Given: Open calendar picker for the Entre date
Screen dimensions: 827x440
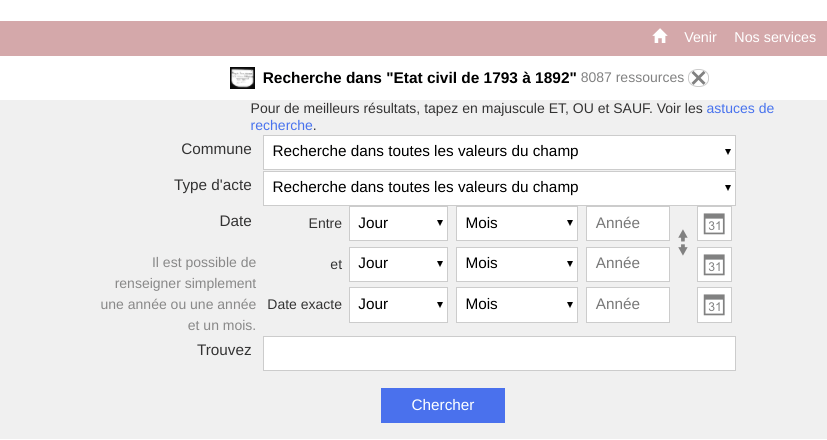Looking at the screenshot, I should [x=714, y=224].
